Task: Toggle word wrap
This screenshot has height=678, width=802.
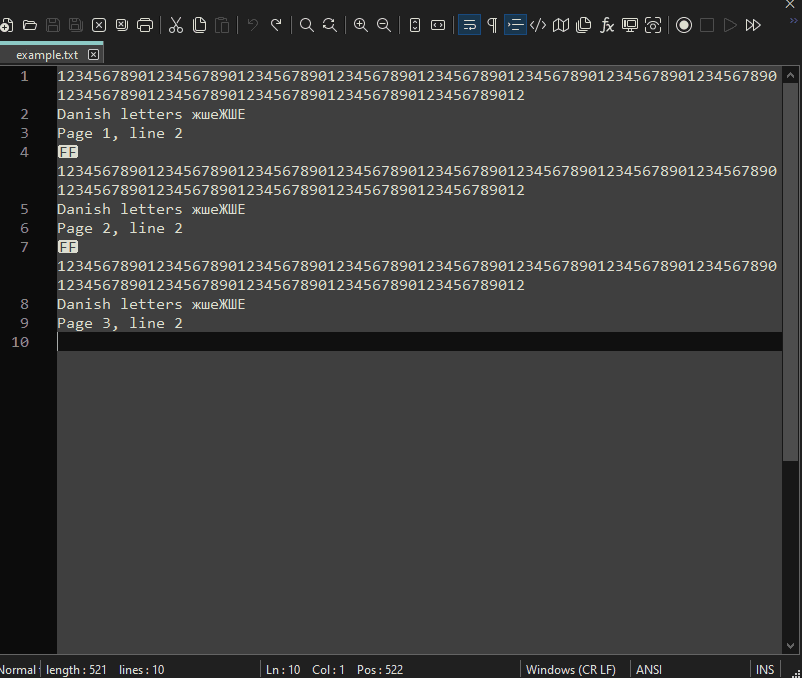Action: click(x=470, y=25)
